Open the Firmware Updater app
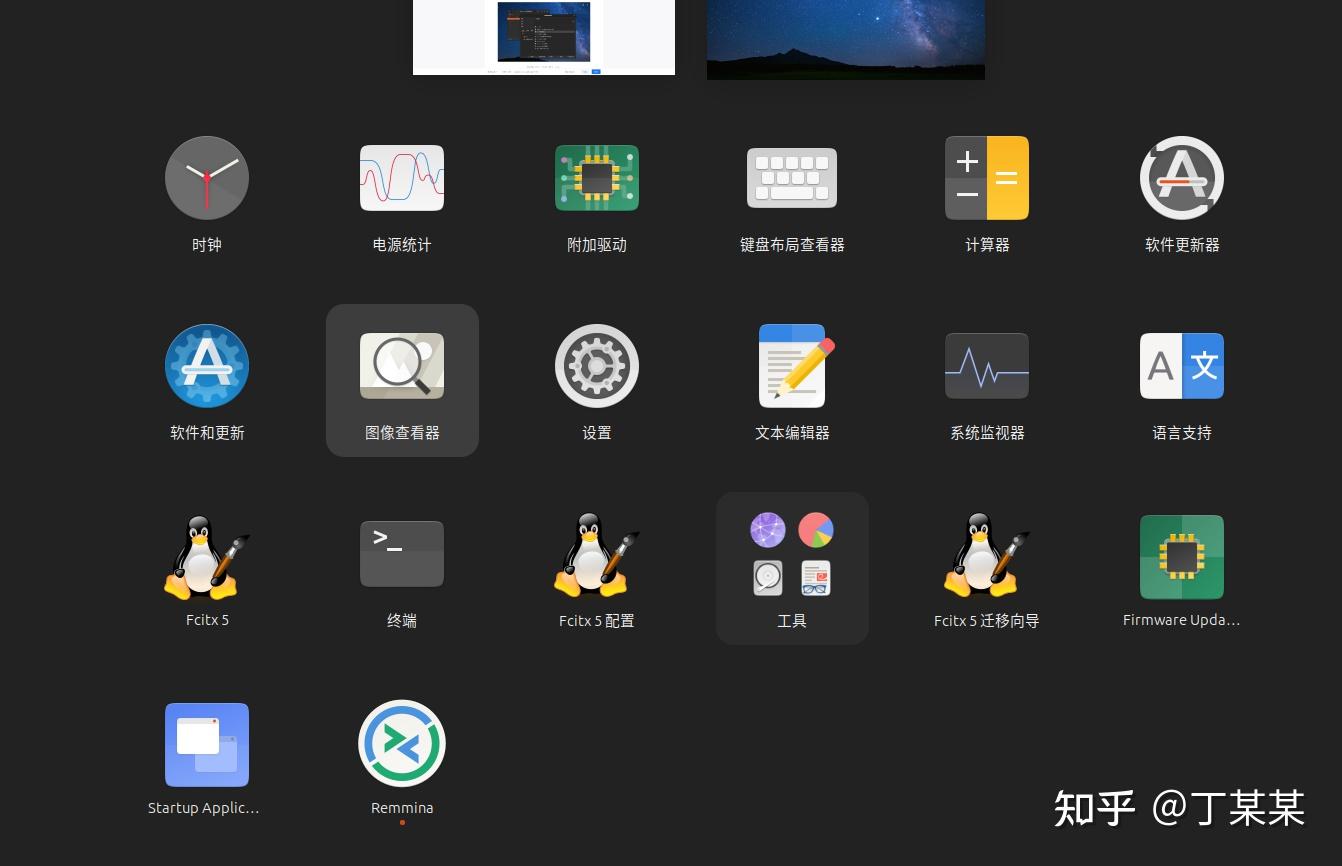This screenshot has width=1342, height=866. coord(1182,556)
